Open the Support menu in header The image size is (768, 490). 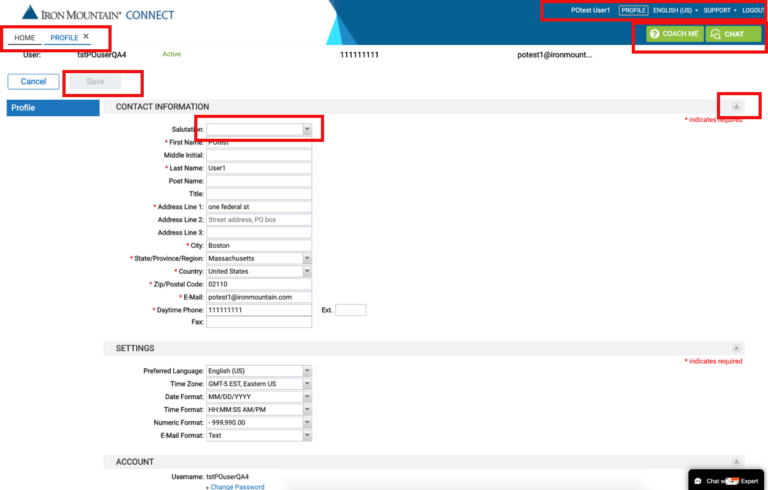(x=720, y=10)
